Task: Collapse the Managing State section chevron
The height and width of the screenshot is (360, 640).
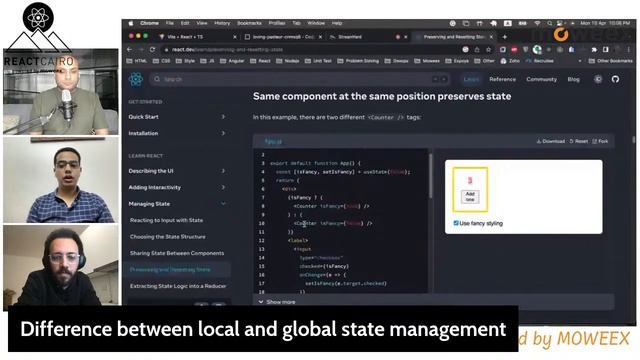Action: click(x=223, y=204)
